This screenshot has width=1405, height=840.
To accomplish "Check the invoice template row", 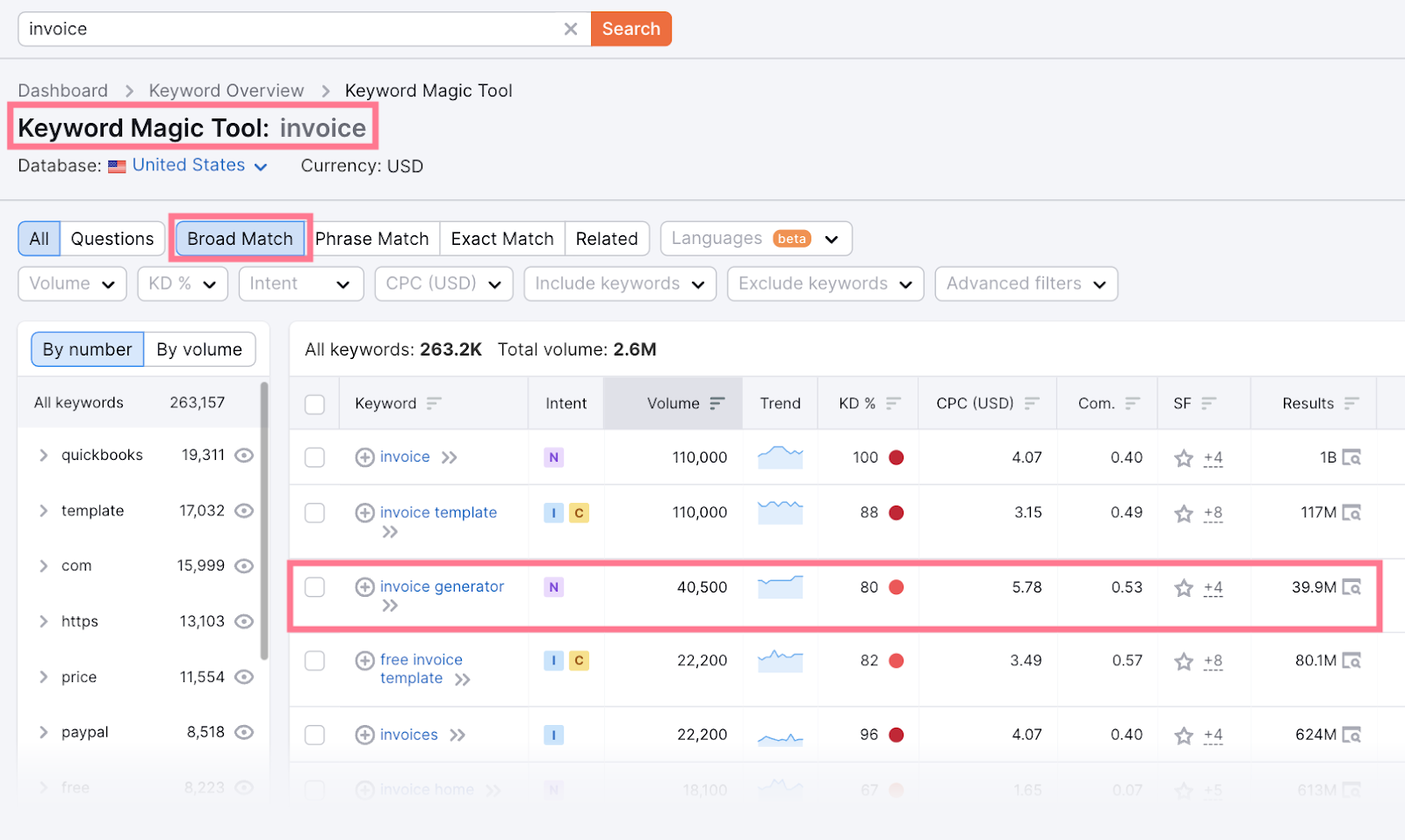I will (314, 513).
